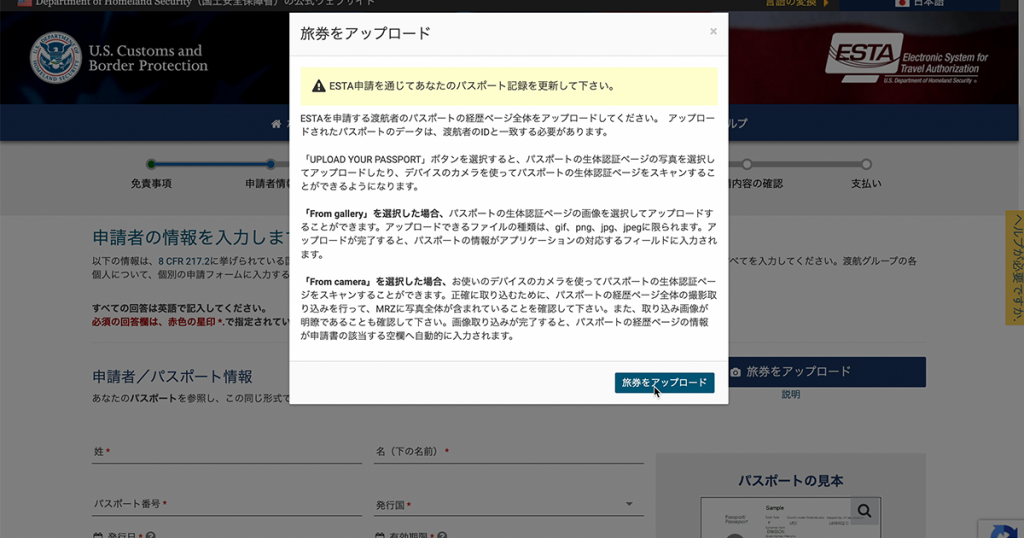
Task: Open the ヘルプが必要ですか side tab
Action: (x=1014, y=268)
